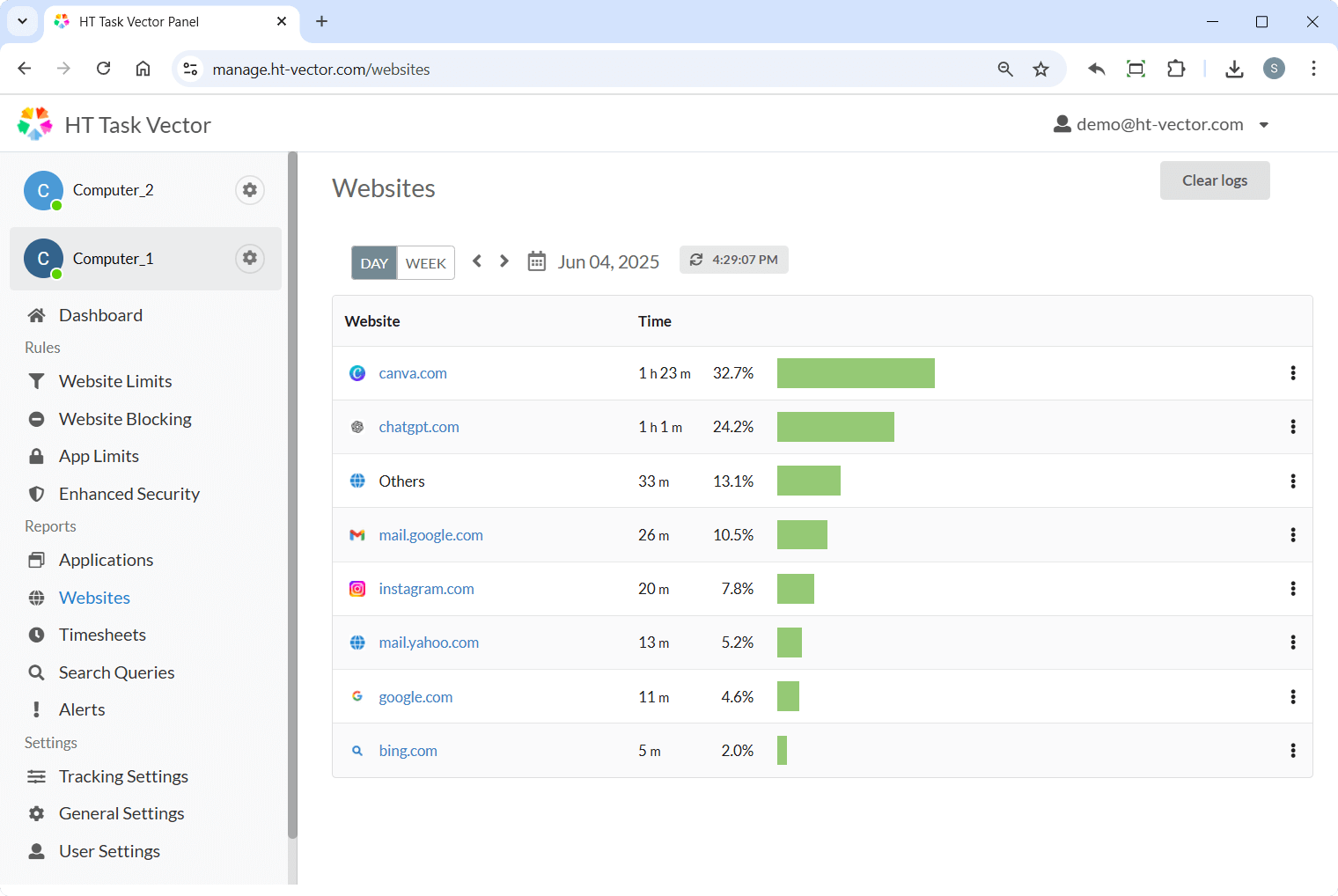Click the browser zoom magnifier icon
This screenshot has width=1338, height=896.
pos(1005,69)
